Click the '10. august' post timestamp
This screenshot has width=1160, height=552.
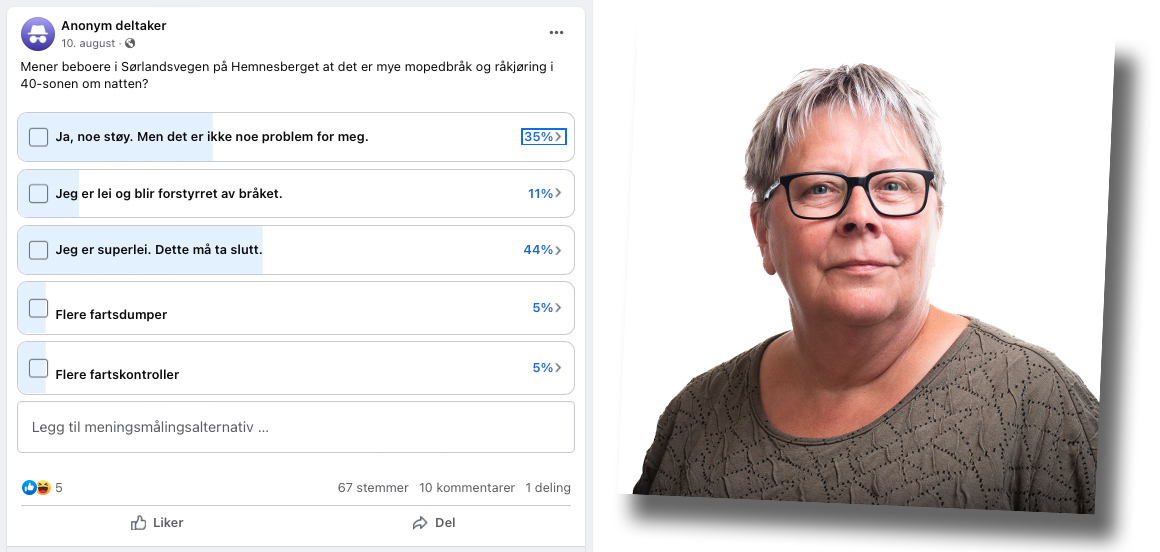pyautogui.click(x=88, y=44)
